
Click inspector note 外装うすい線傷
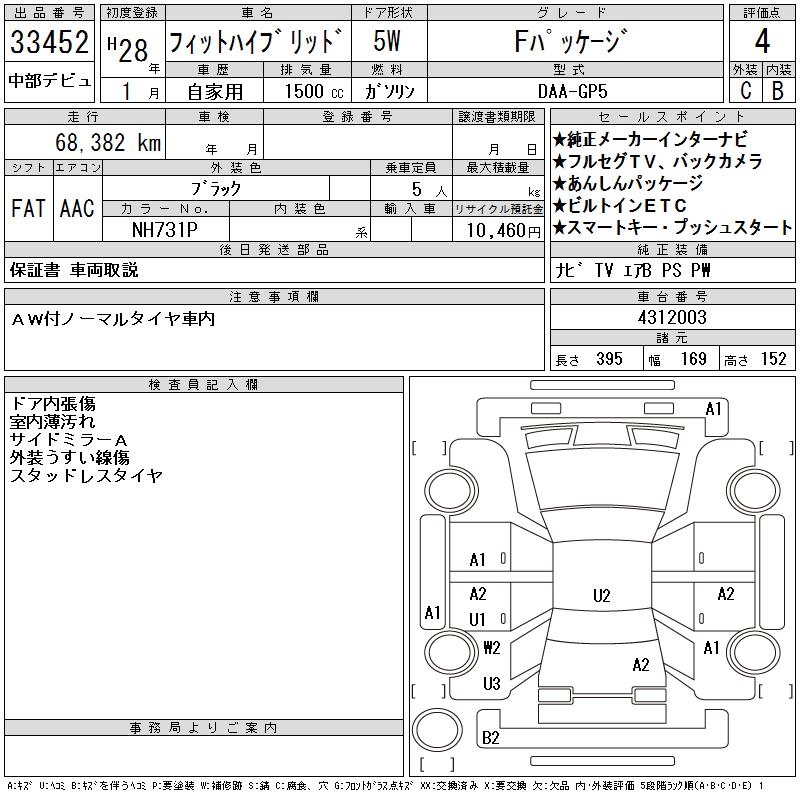69,458
